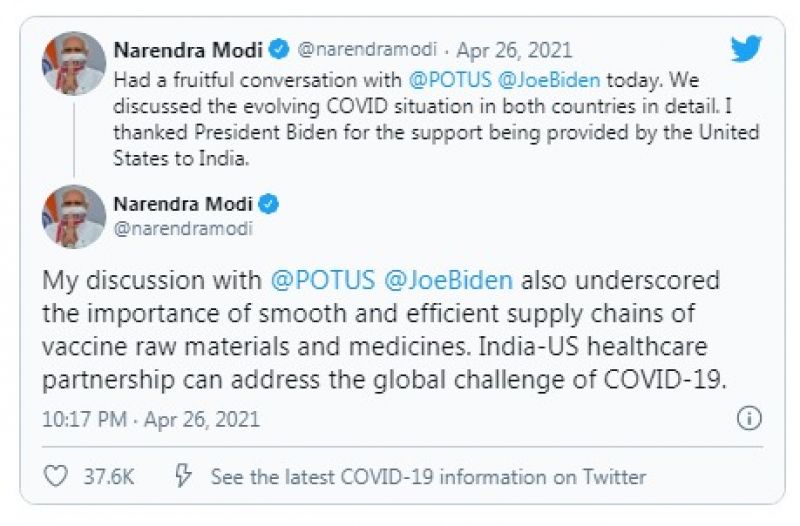This screenshot has height=526, width=800.
Task: Click the Narendra Modi name in the second tweet
Action: [x=184, y=205]
